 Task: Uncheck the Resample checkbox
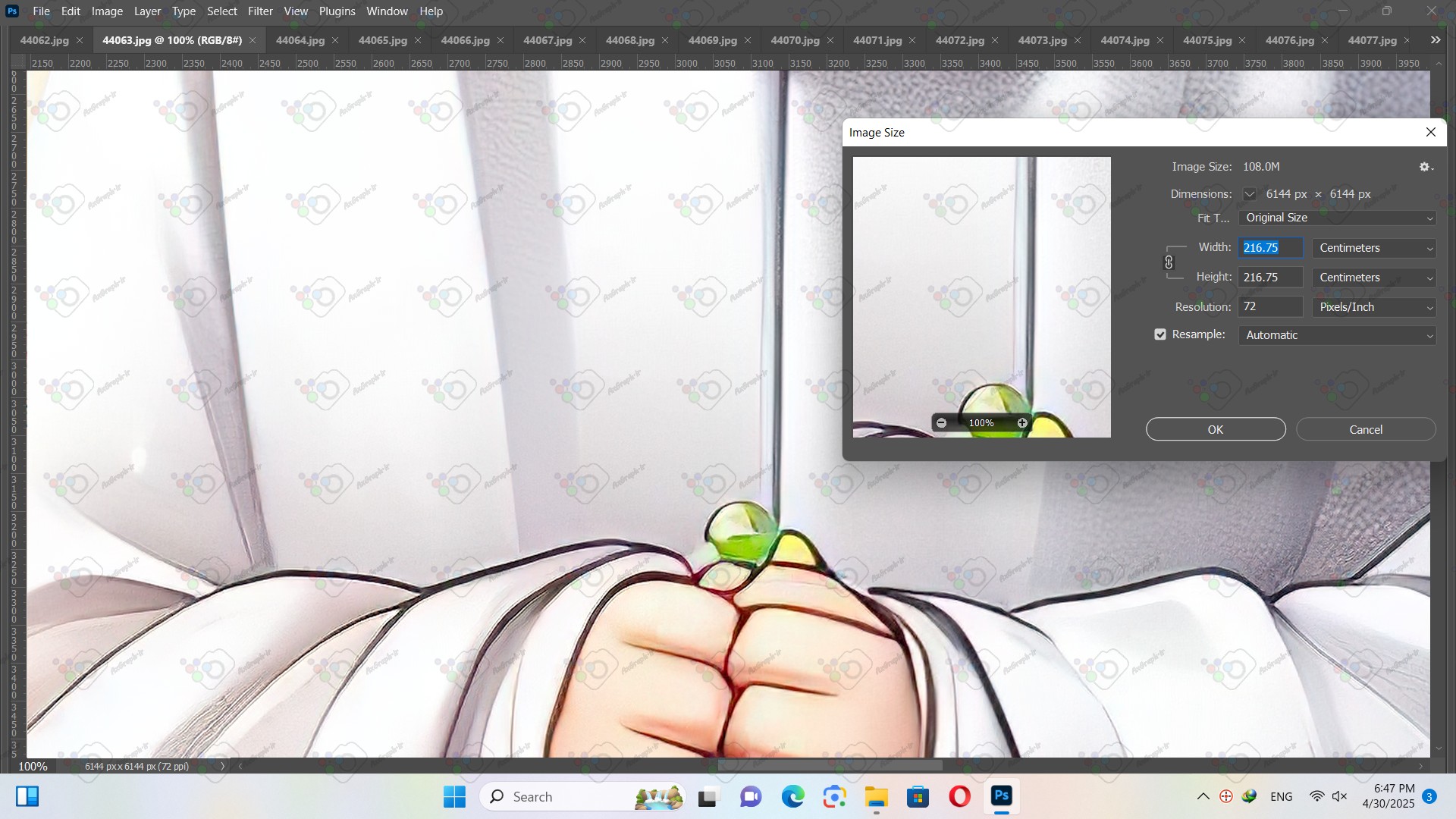(x=1160, y=334)
